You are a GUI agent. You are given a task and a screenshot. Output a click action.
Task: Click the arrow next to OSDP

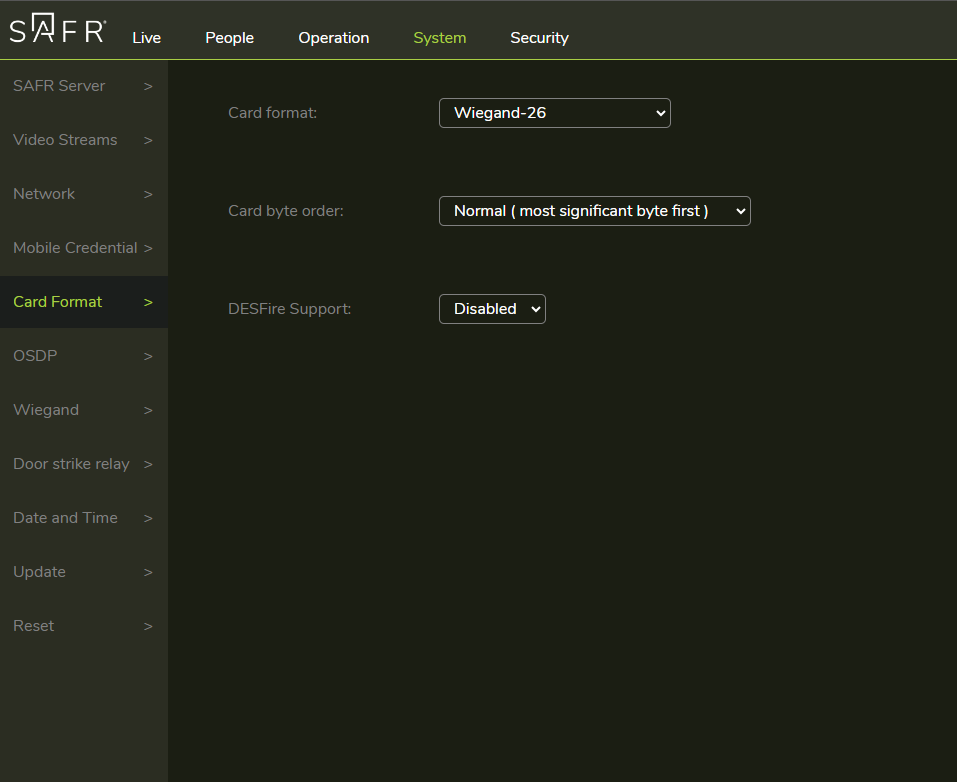[148, 356]
